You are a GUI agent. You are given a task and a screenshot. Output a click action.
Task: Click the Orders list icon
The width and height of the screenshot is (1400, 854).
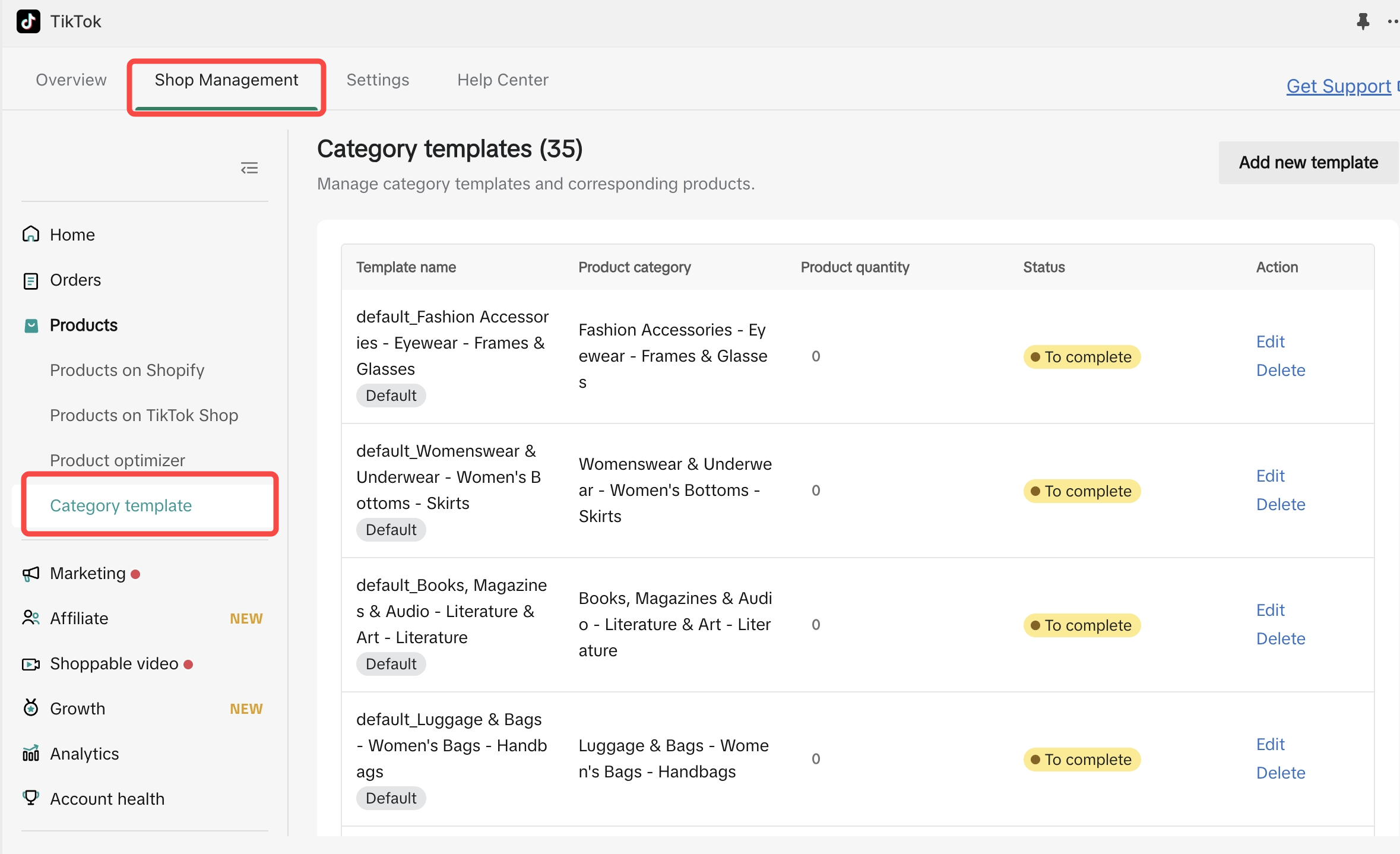[x=31, y=280]
